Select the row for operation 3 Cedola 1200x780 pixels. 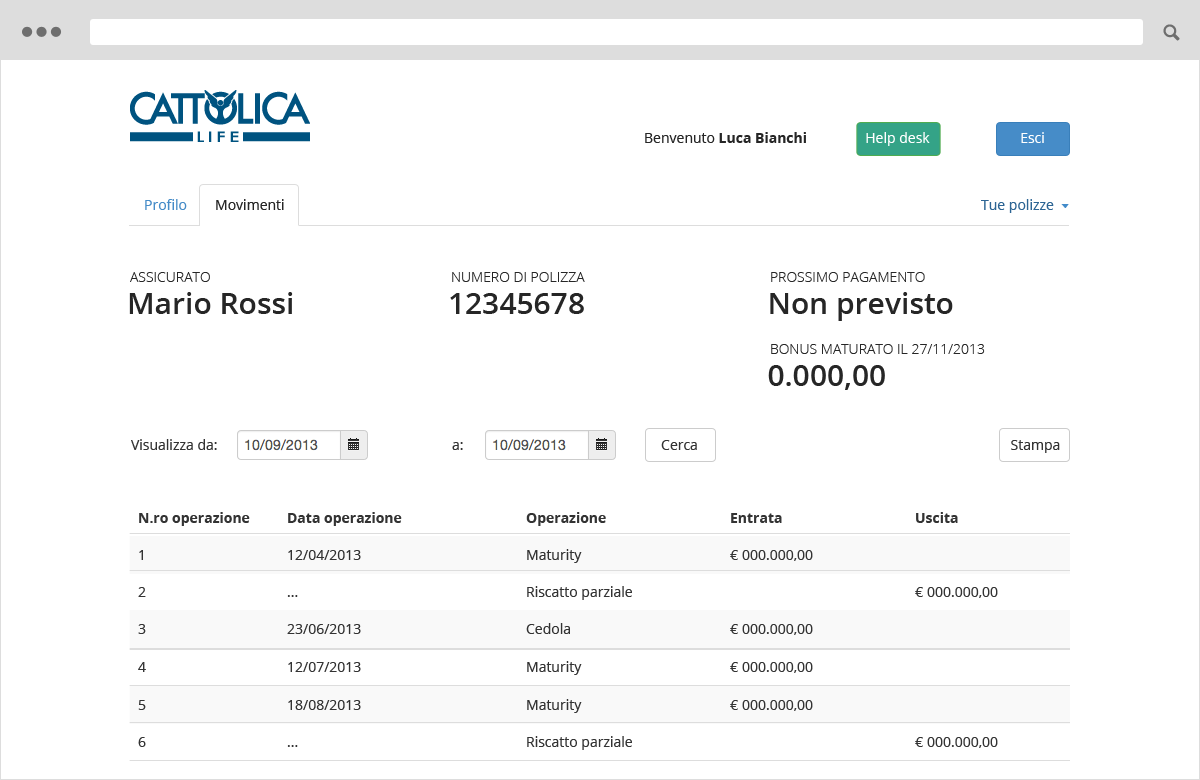click(x=599, y=629)
